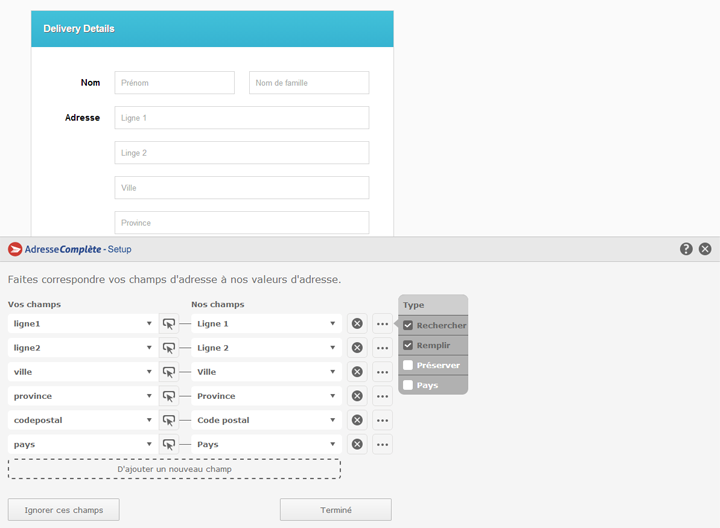Open the Pays Nos champs dropdown
The image size is (720, 528).
(x=266, y=444)
